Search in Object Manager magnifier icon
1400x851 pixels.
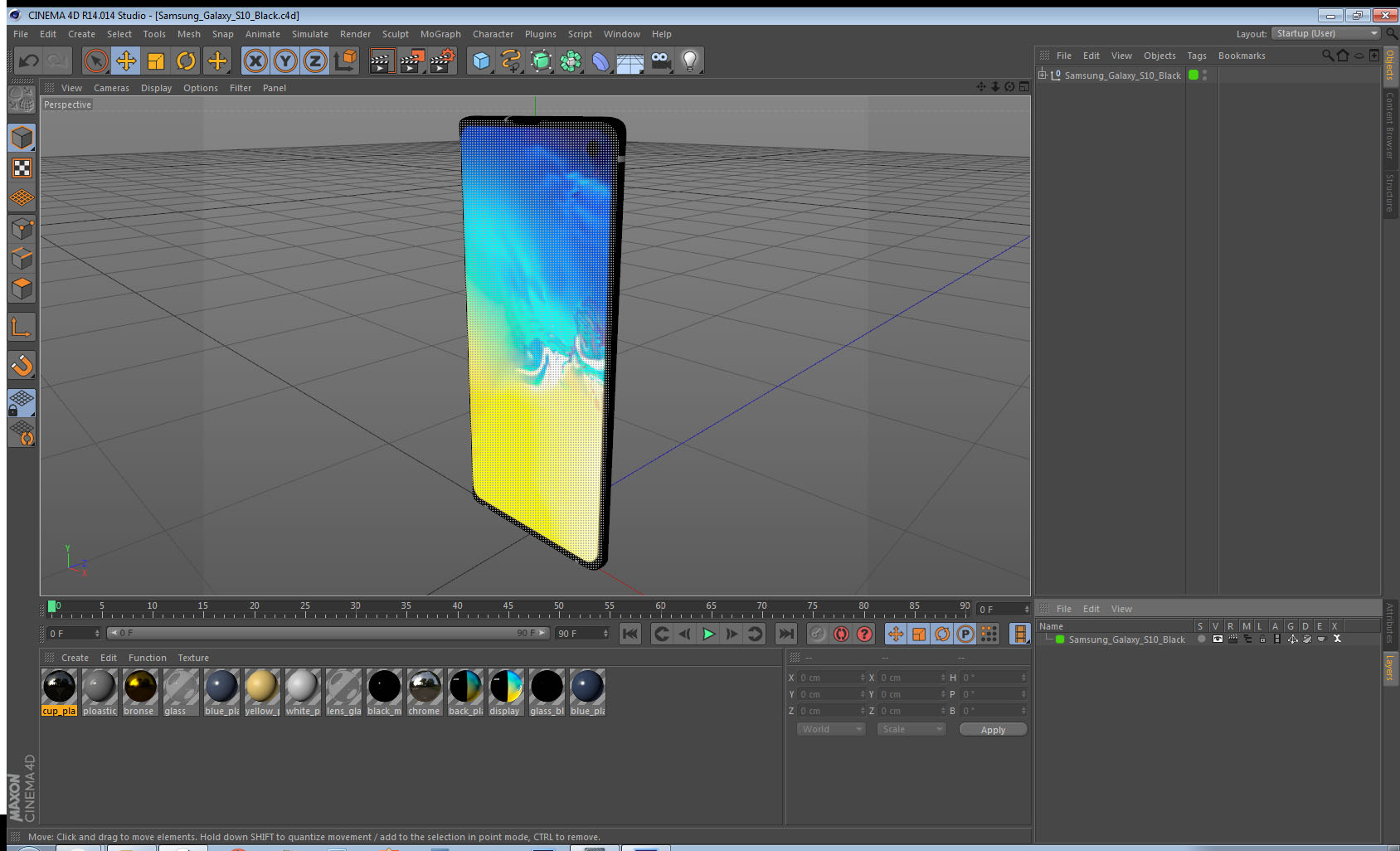(1327, 56)
